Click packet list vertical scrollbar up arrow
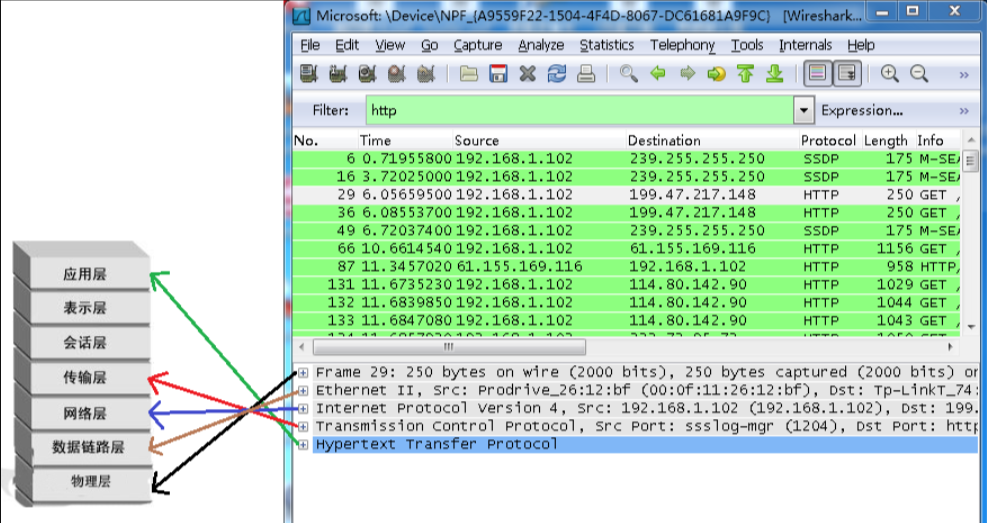 (970, 140)
